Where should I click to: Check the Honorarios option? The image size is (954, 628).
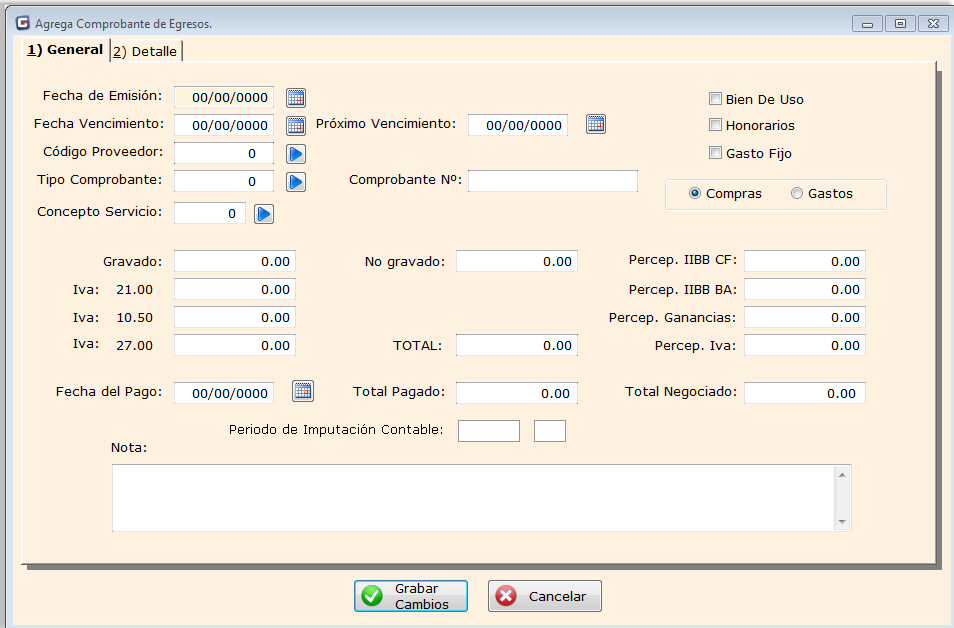715,125
